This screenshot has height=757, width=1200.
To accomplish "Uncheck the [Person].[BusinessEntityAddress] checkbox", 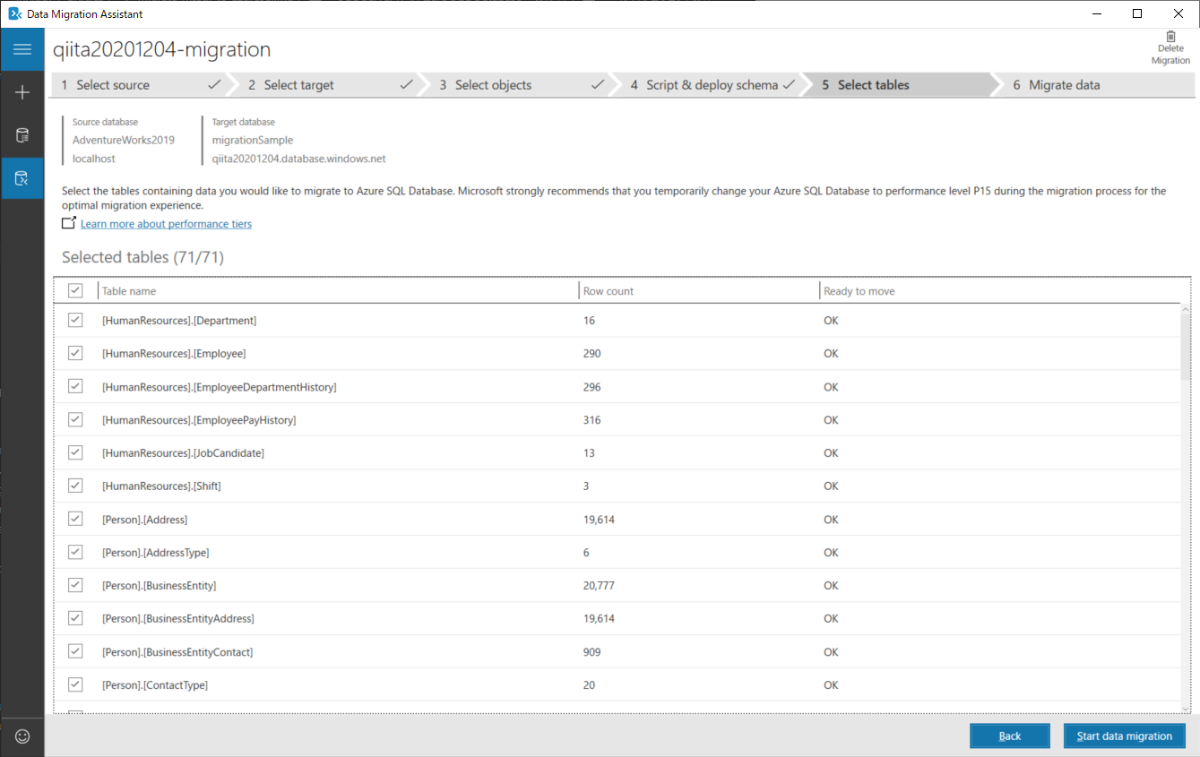I will click(x=75, y=618).
